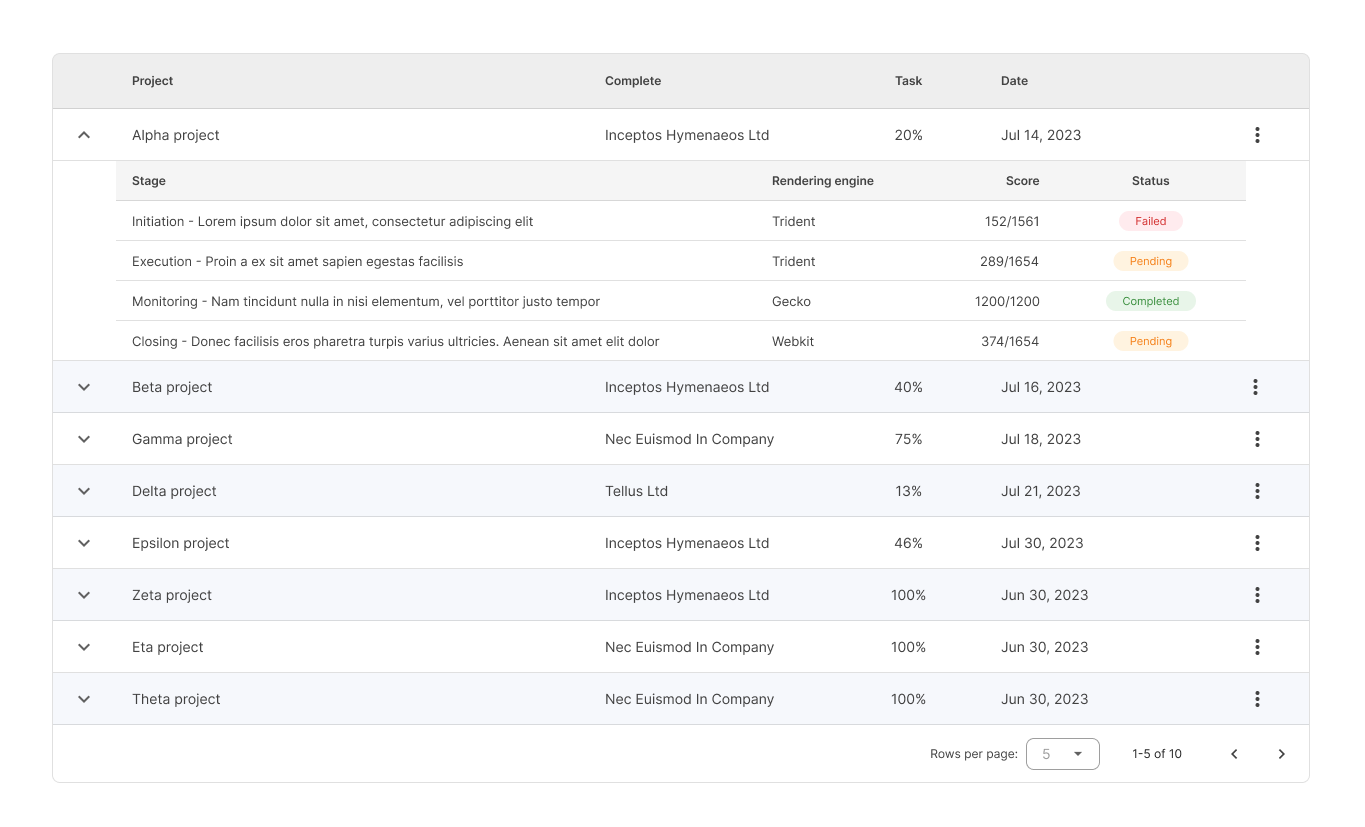Click Gamma project kebab menu icon
Screen dimensions: 1365x827
[x=1257, y=439]
